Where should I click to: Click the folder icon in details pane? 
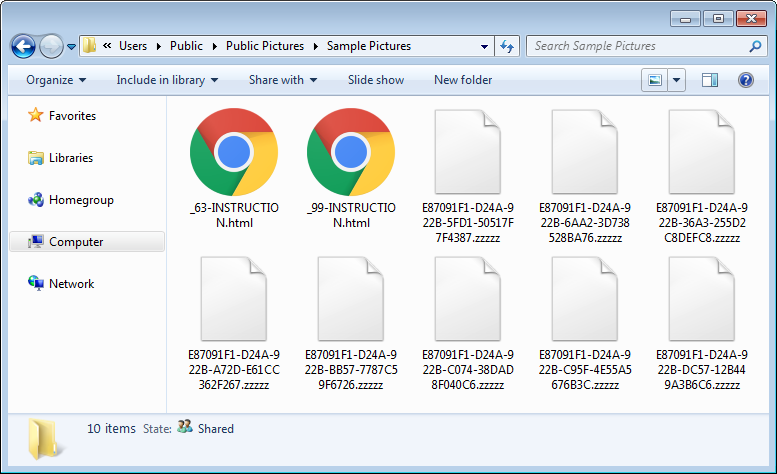45,439
